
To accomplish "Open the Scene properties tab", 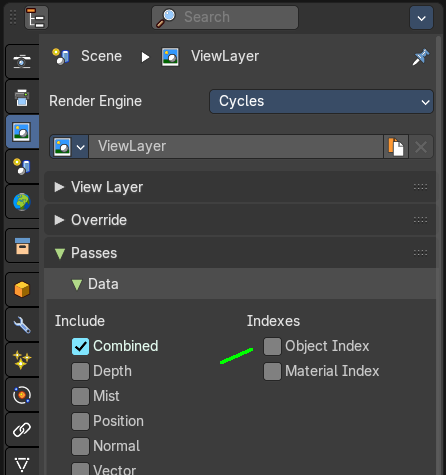I will click(22, 167).
